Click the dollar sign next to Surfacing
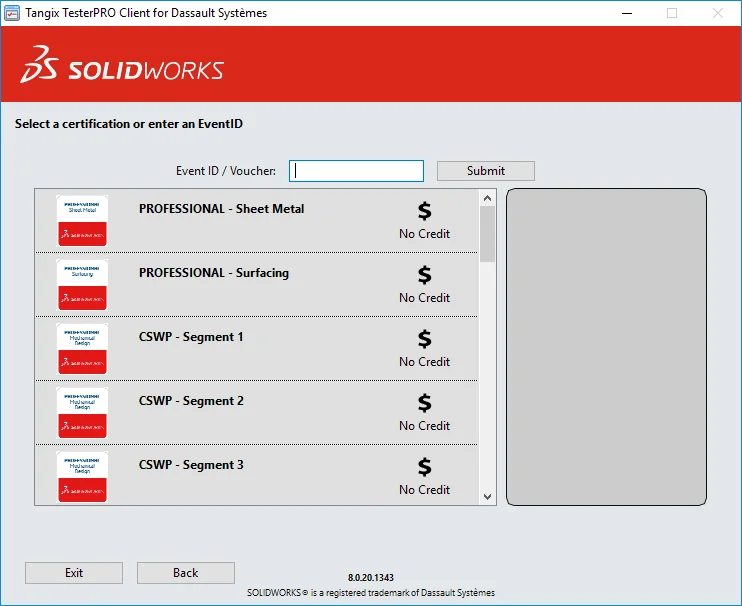The image size is (742, 606). [x=424, y=275]
